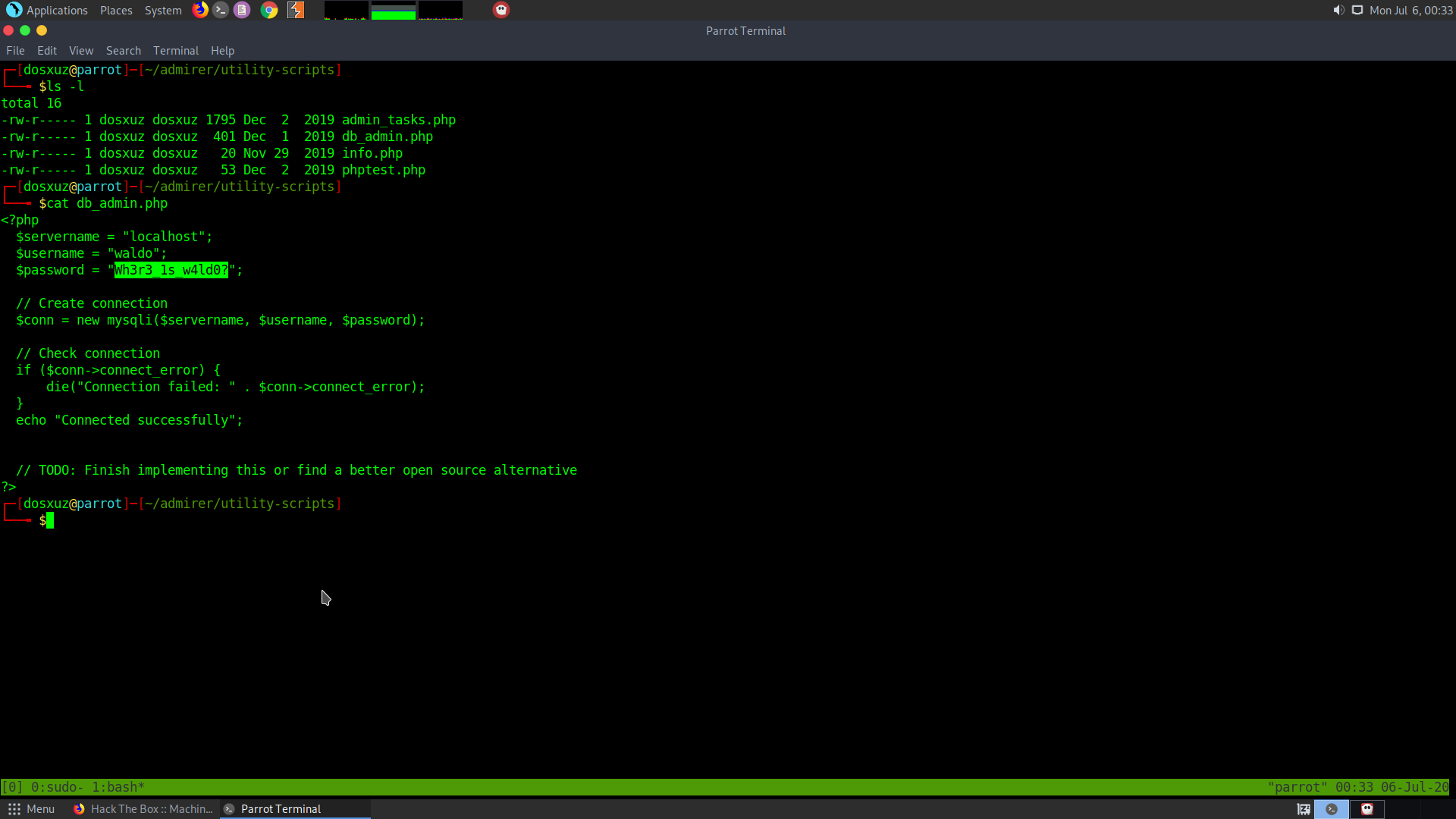Click the date and time clock
This screenshot has height=819, width=1456.
(1410, 10)
